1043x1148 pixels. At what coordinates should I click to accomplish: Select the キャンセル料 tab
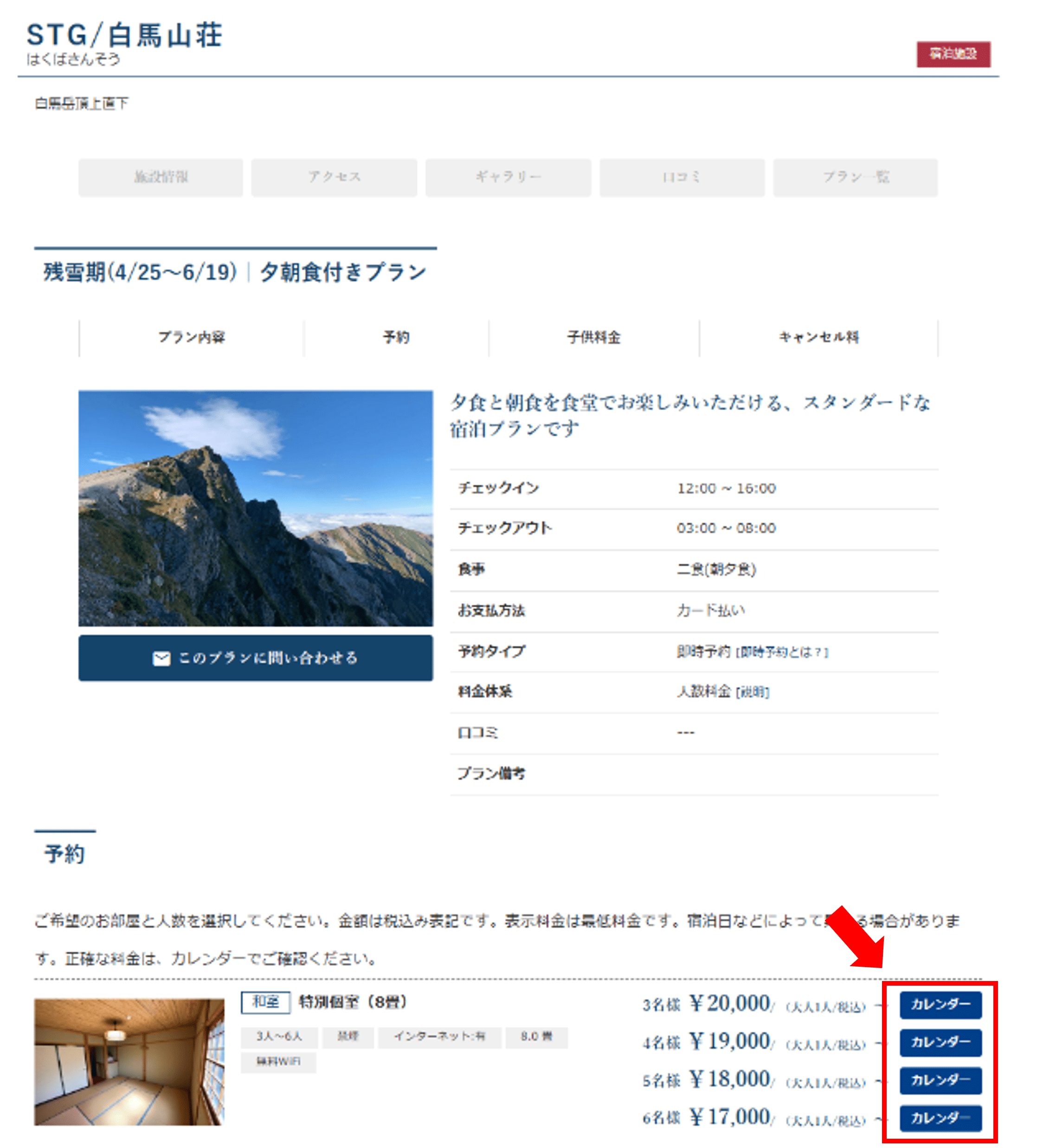[x=818, y=338]
